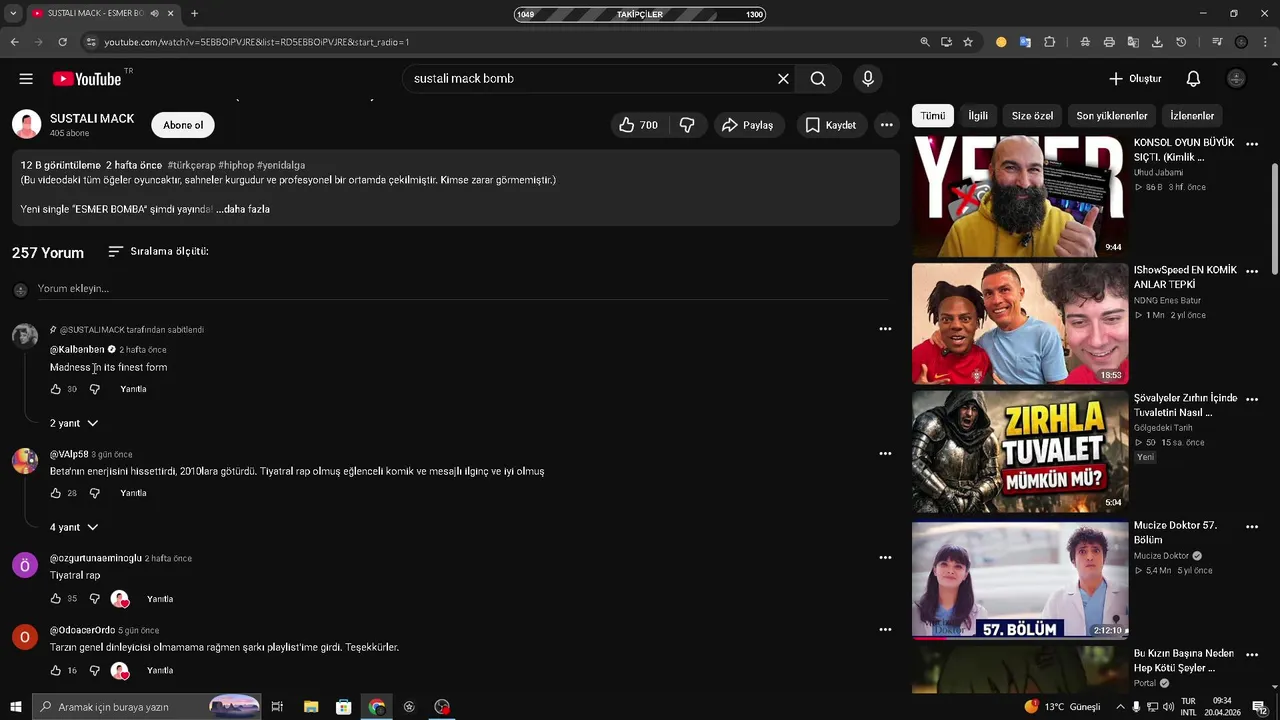Open the Oluştur create menu
Viewport: 1280px width, 720px height.
[1135, 79]
